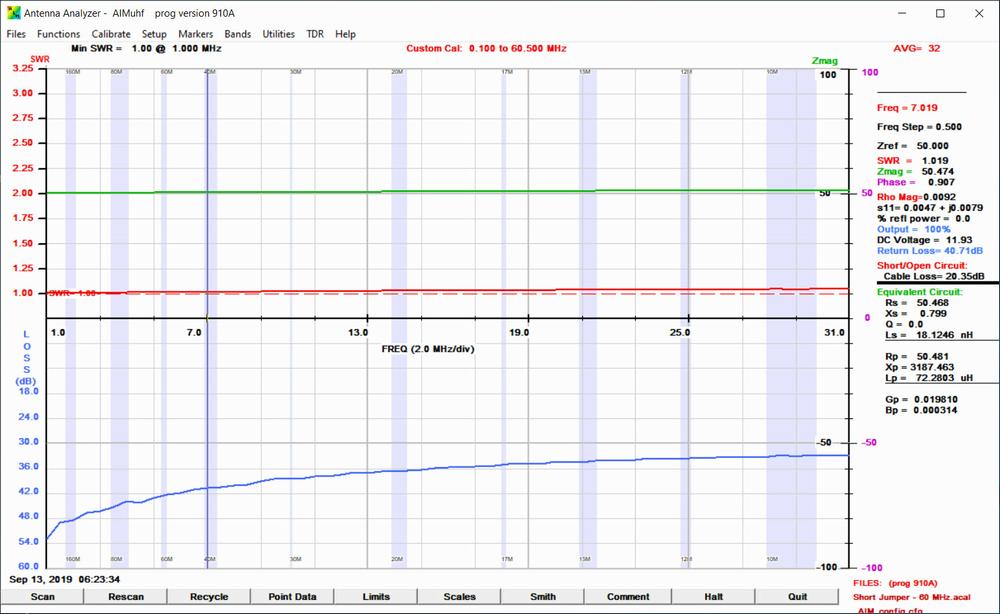Image resolution: width=1000 pixels, height=614 pixels.
Task: Halt the current scan
Action: pos(713,597)
